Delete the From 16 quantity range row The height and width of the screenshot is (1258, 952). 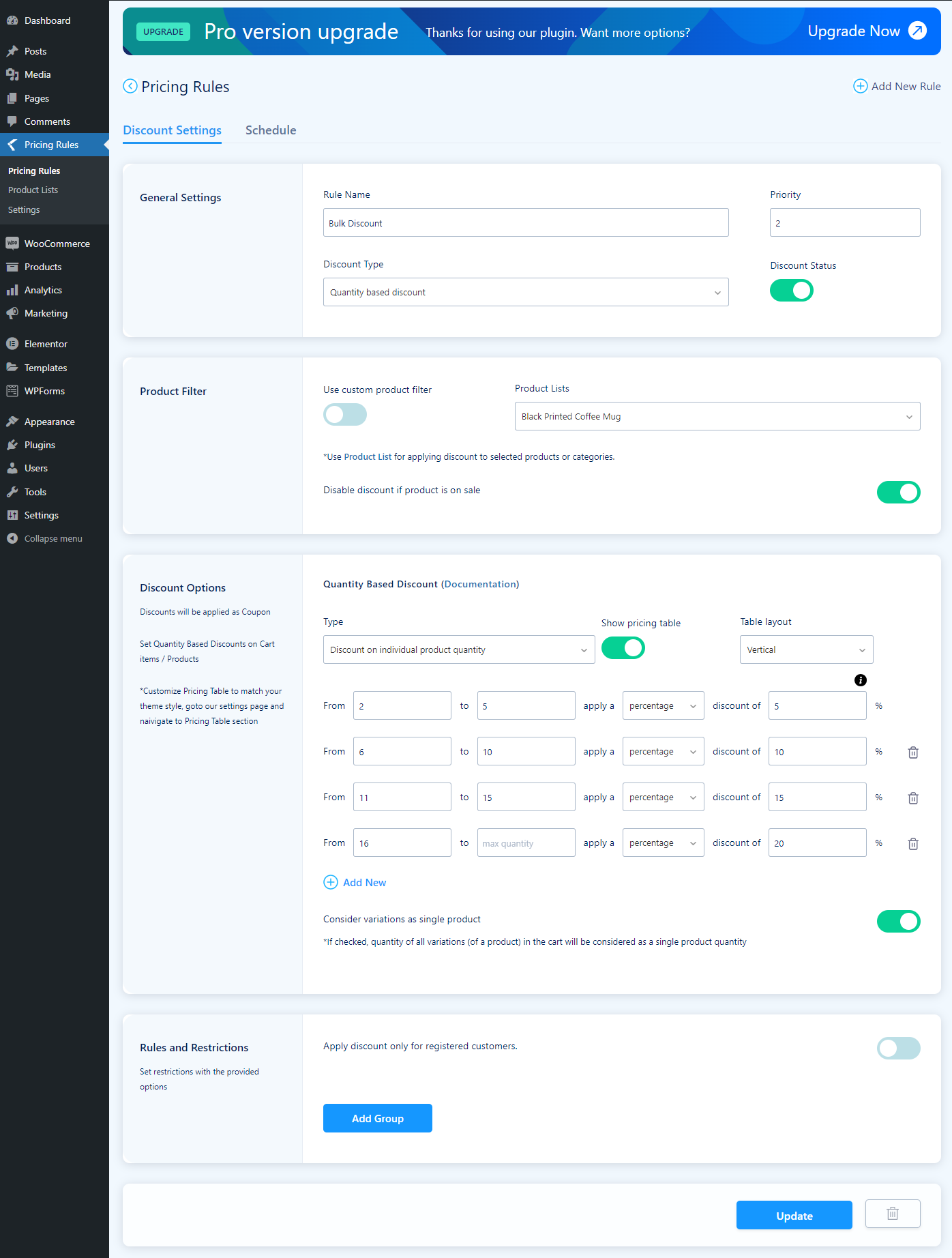click(913, 843)
